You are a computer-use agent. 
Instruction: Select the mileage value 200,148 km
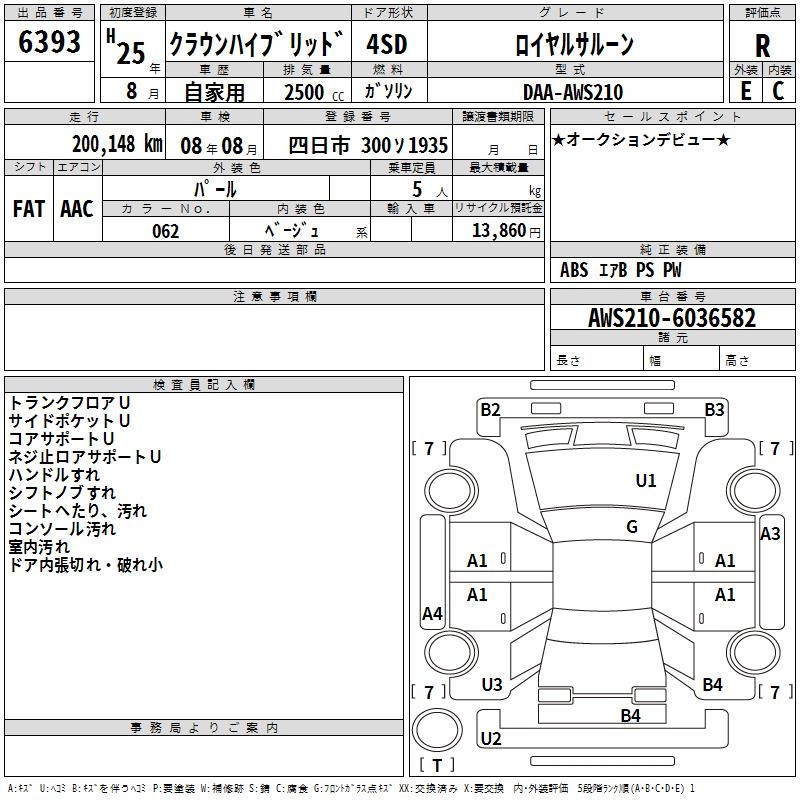pyautogui.click(x=116, y=144)
